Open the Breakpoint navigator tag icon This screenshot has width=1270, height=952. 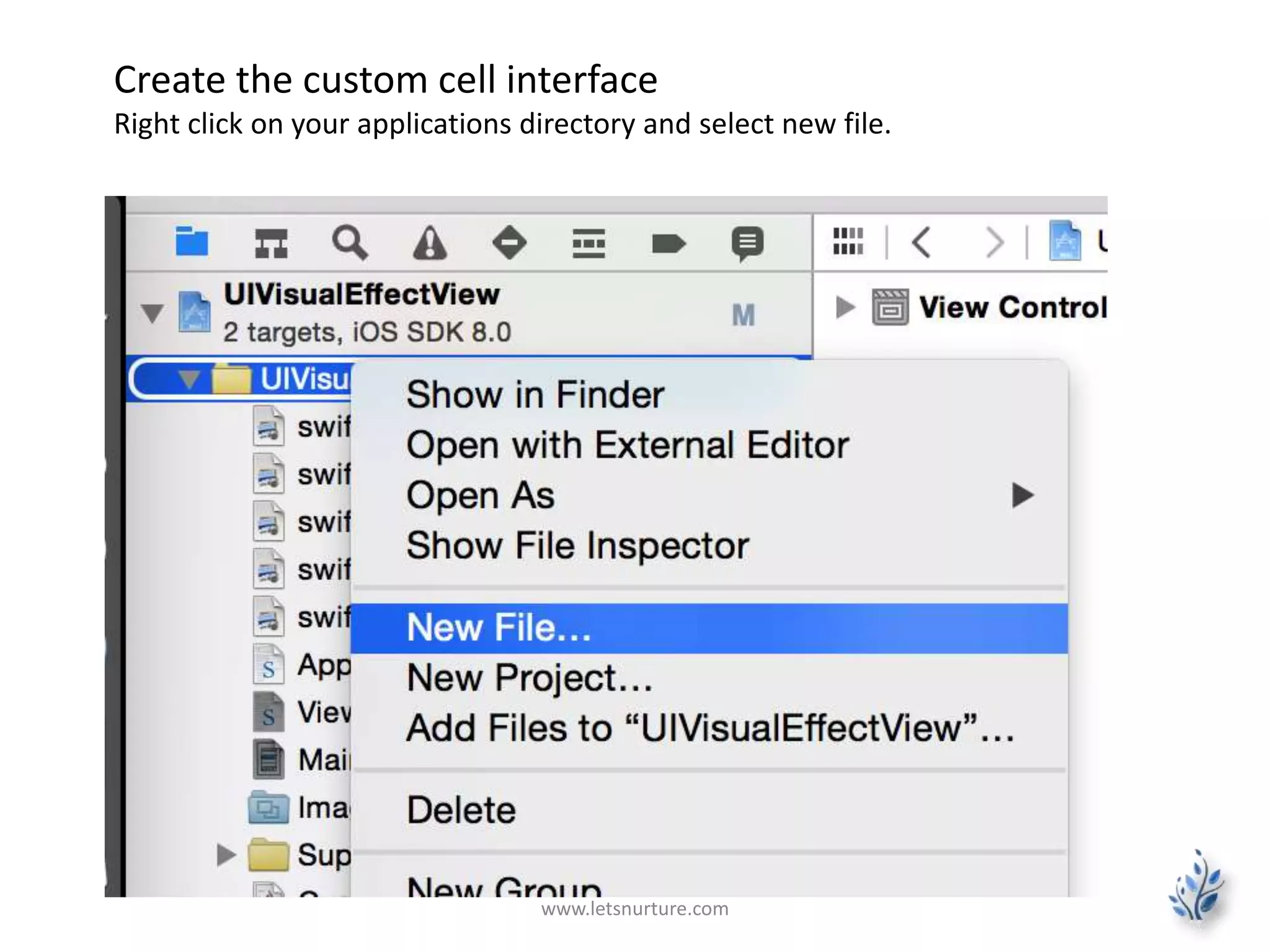(x=668, y=243)
